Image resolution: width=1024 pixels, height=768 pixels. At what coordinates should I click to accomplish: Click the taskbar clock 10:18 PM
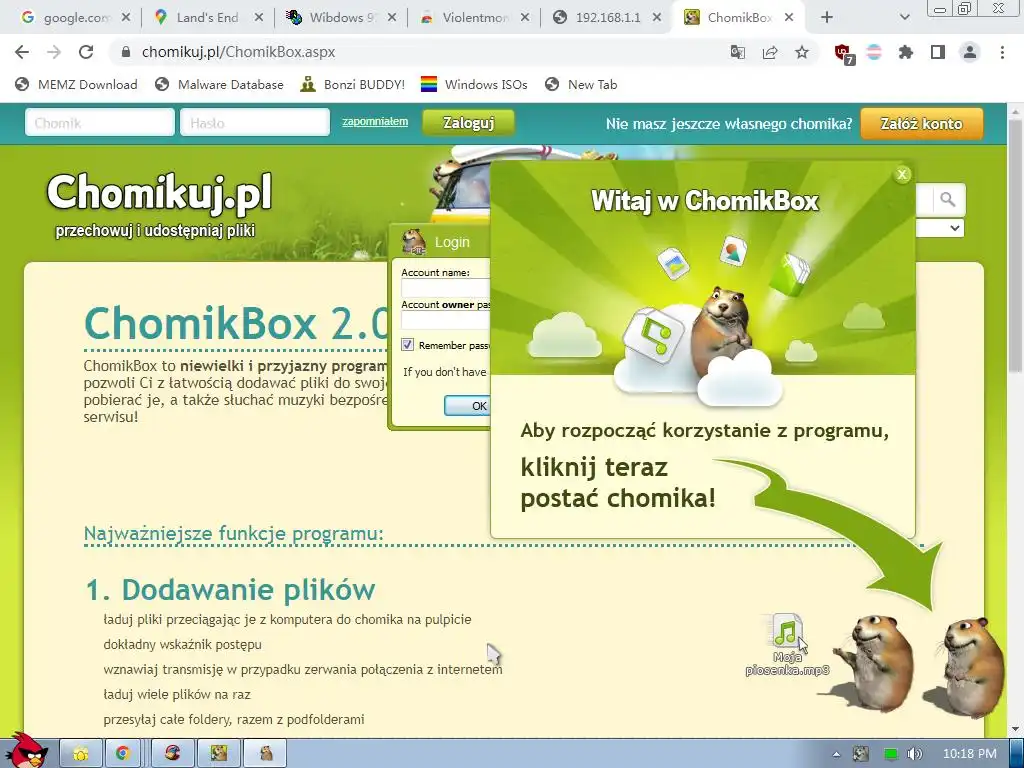coord(970,754)
